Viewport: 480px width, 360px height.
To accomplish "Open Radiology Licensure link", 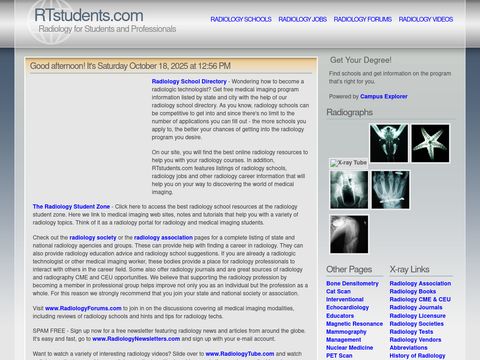I will 417,316.
